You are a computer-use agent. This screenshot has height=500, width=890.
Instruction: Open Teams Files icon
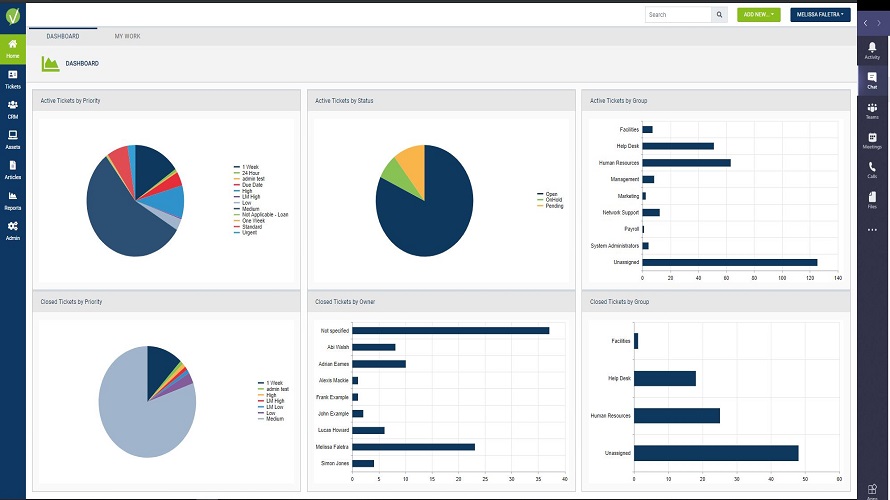pos(872,200)
